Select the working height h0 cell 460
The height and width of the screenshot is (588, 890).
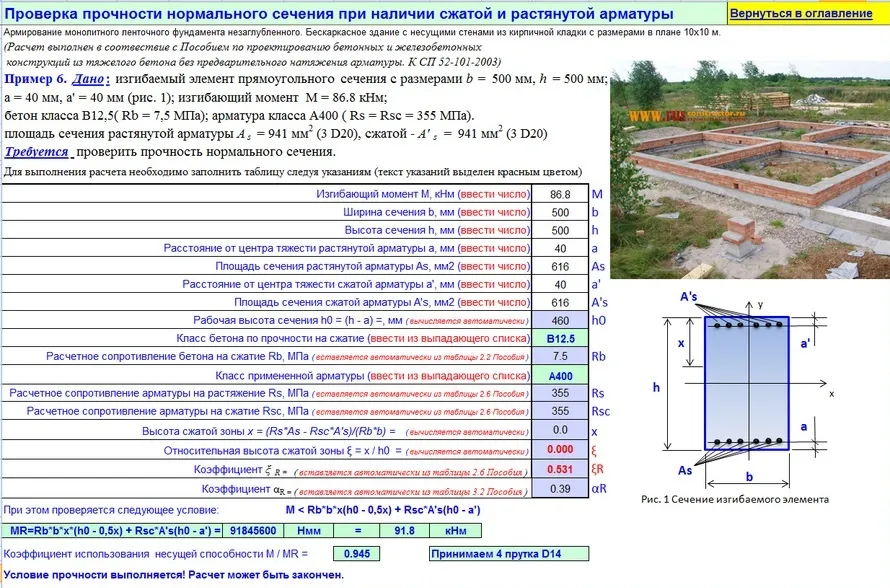tap(560, 320)
